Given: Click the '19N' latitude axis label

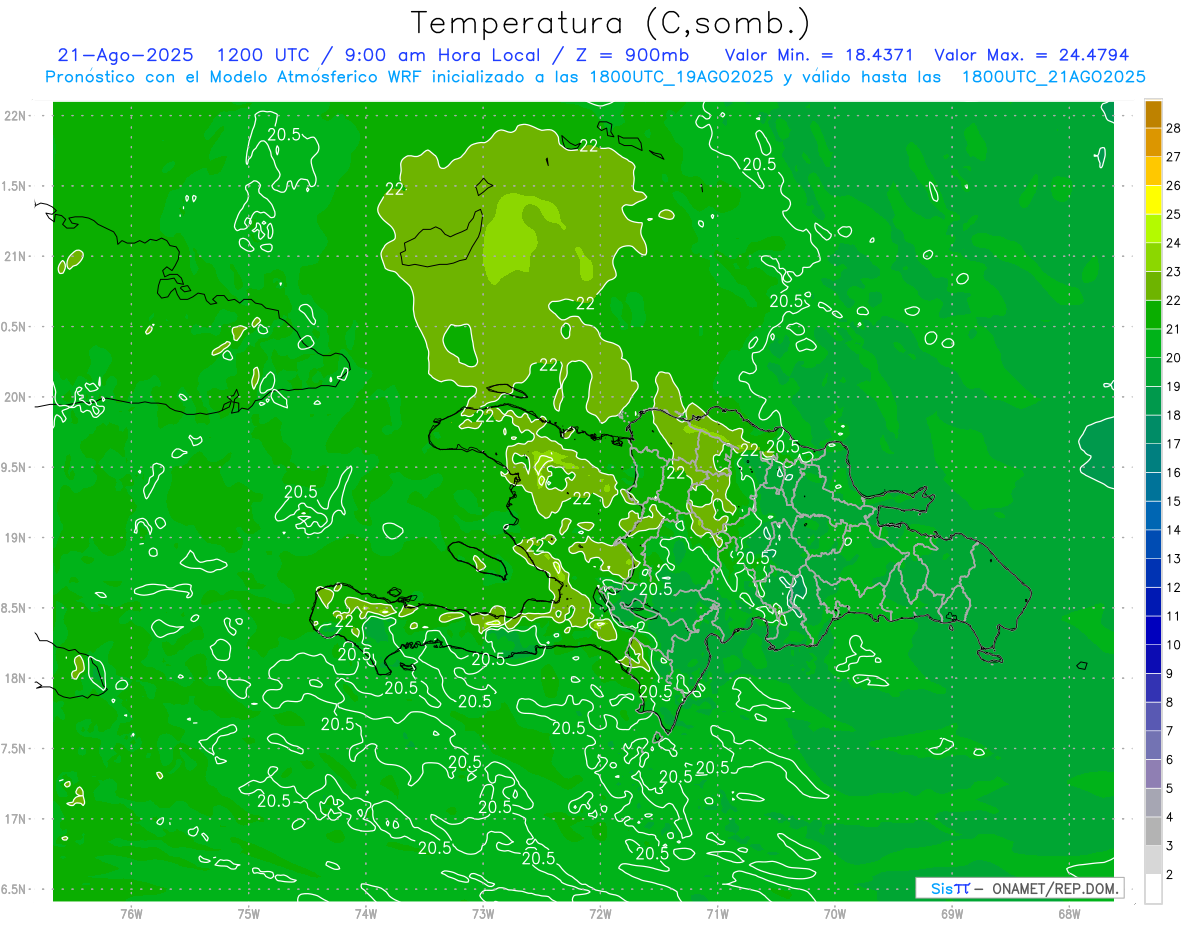Looking at the screenshot, I should coord(16,537).
